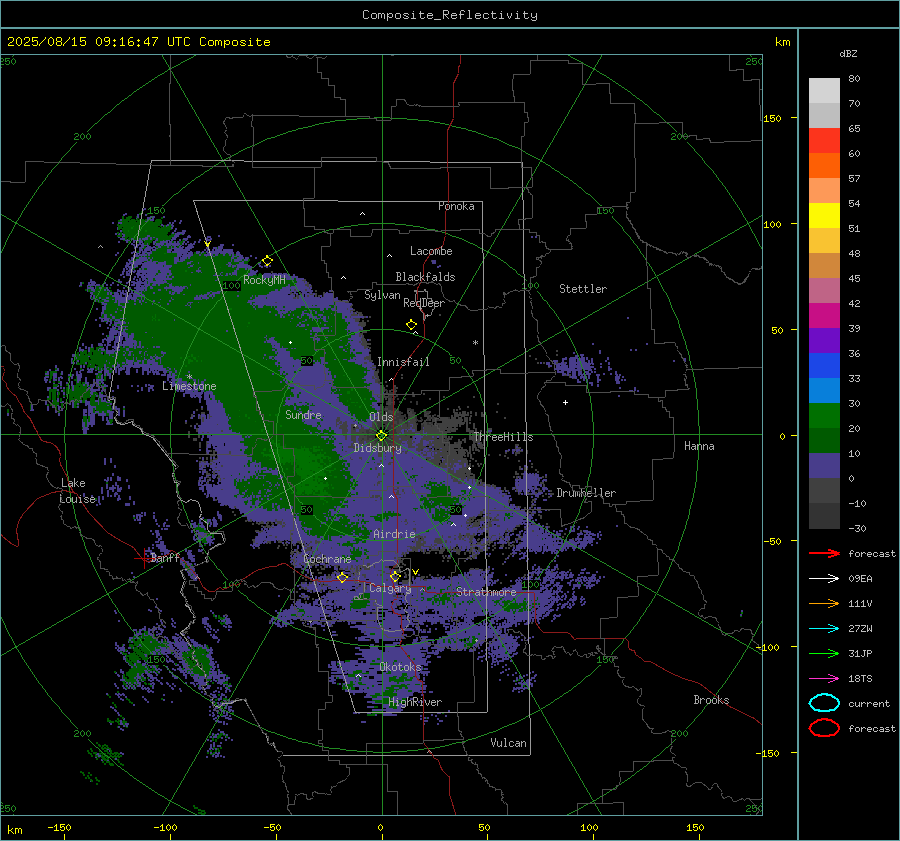Click the dBZ legend heading
The height and width of the screenshot is (841, 900).
[x=848, y=53]
